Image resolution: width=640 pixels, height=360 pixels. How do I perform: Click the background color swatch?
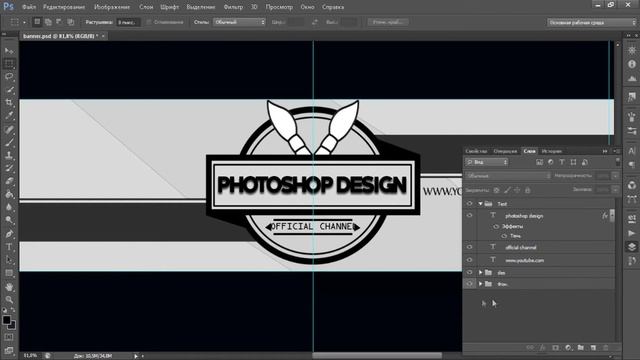[13, 326]
